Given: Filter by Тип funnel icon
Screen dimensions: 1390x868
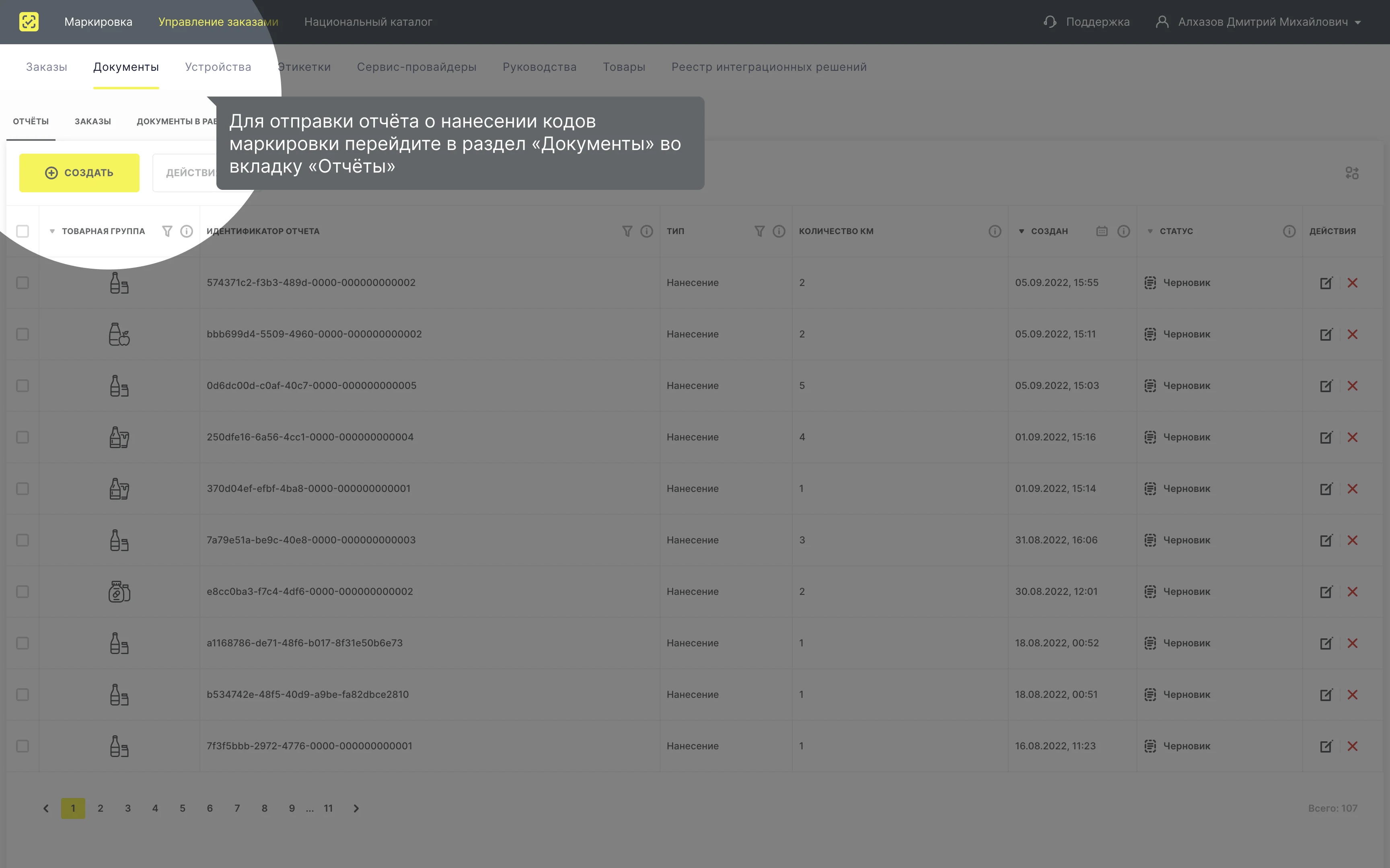Looking at the screenshot, I should (759, 231).
